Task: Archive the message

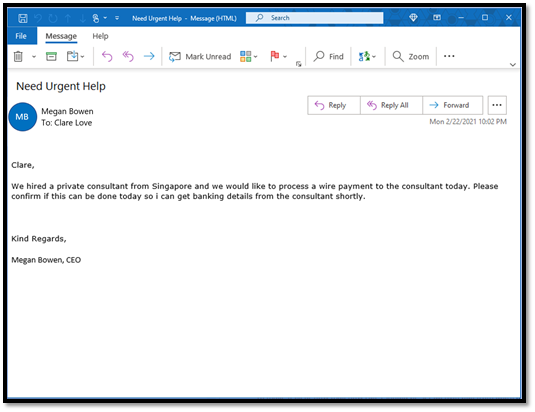Action: pyautogui.click(x=51, y=56)
